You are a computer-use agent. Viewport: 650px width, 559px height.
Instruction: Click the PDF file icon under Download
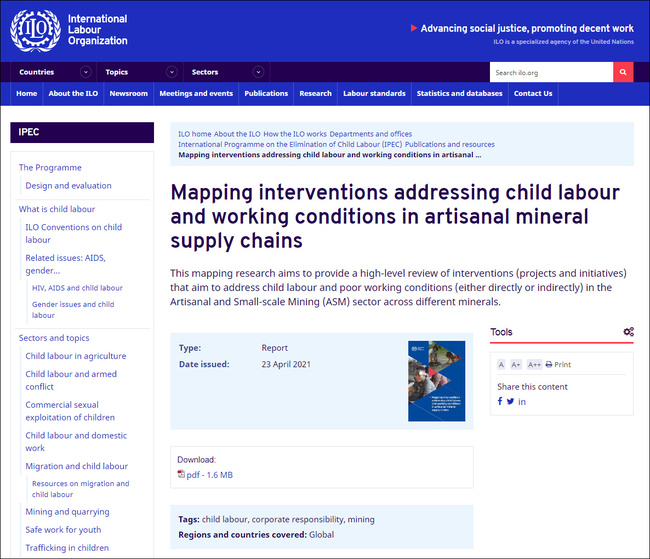[181, 474]
